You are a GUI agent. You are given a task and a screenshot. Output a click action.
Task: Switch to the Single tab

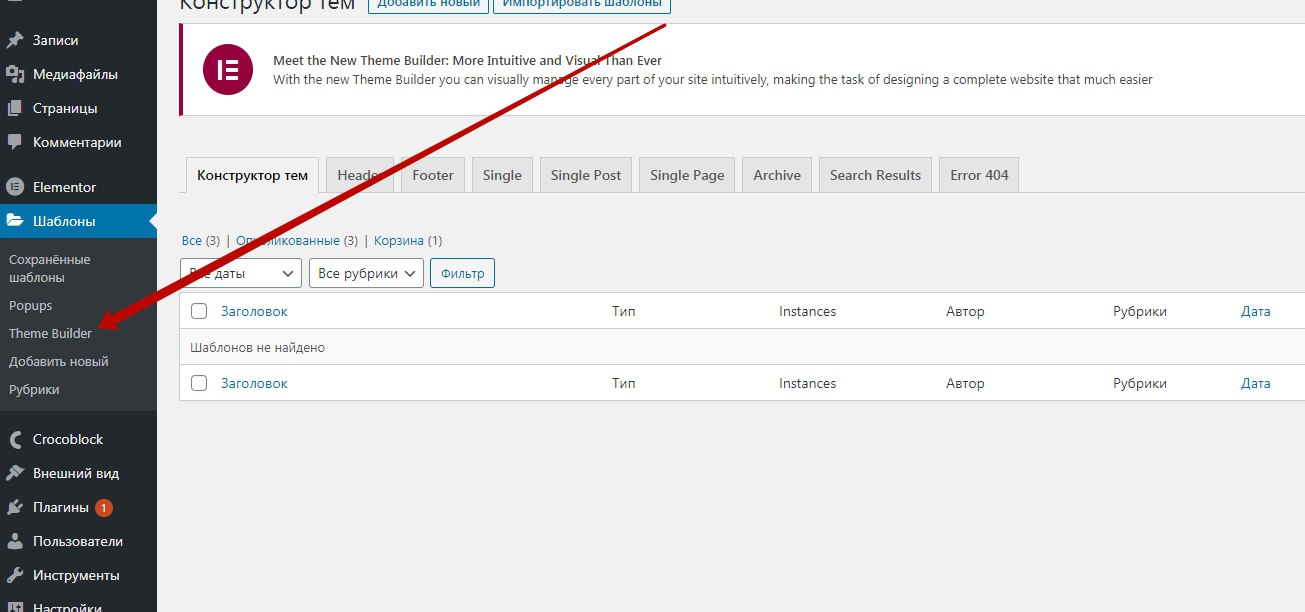(x=502, y=175)
